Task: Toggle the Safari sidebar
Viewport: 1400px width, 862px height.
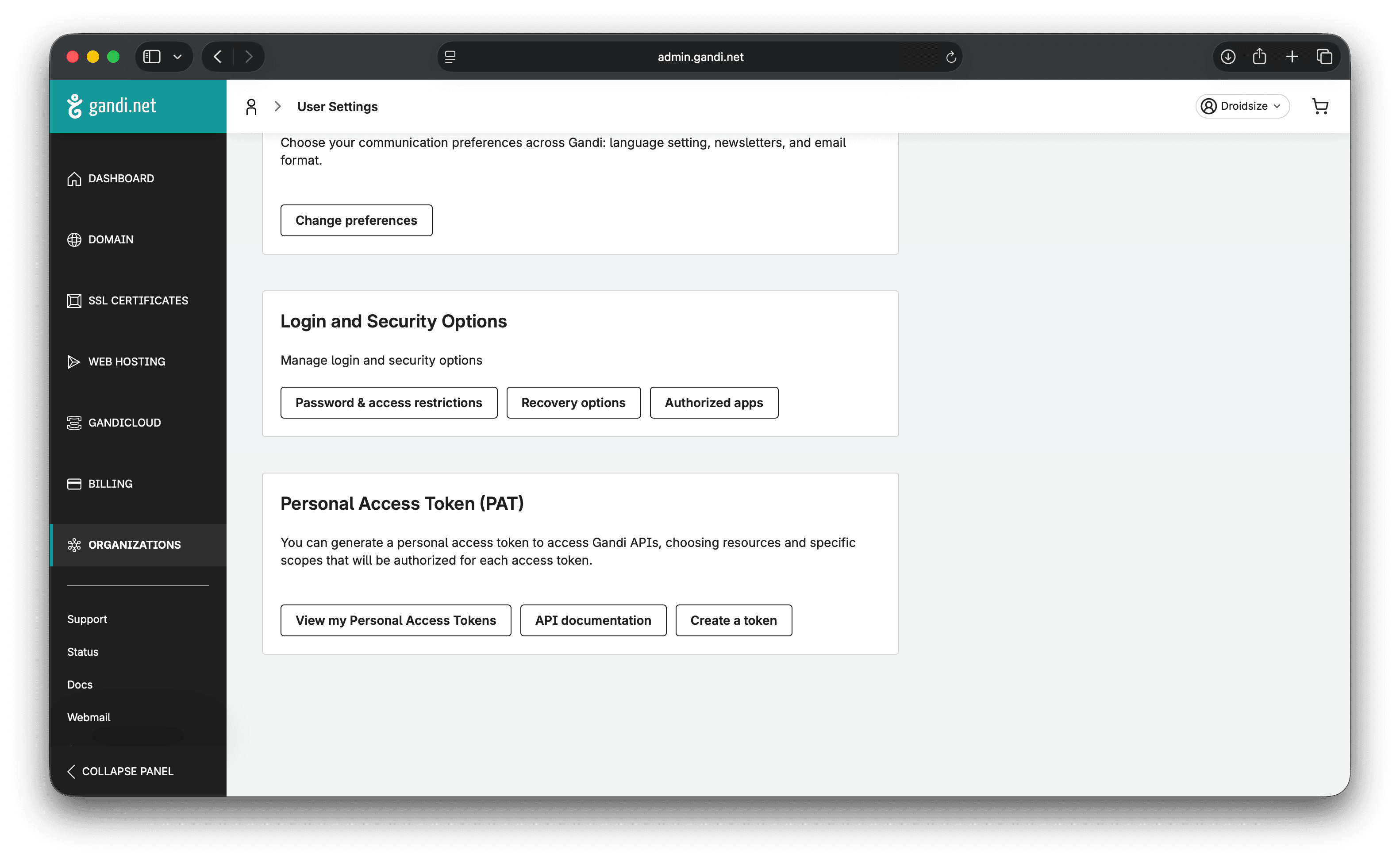Action: [x=152, y=57]
